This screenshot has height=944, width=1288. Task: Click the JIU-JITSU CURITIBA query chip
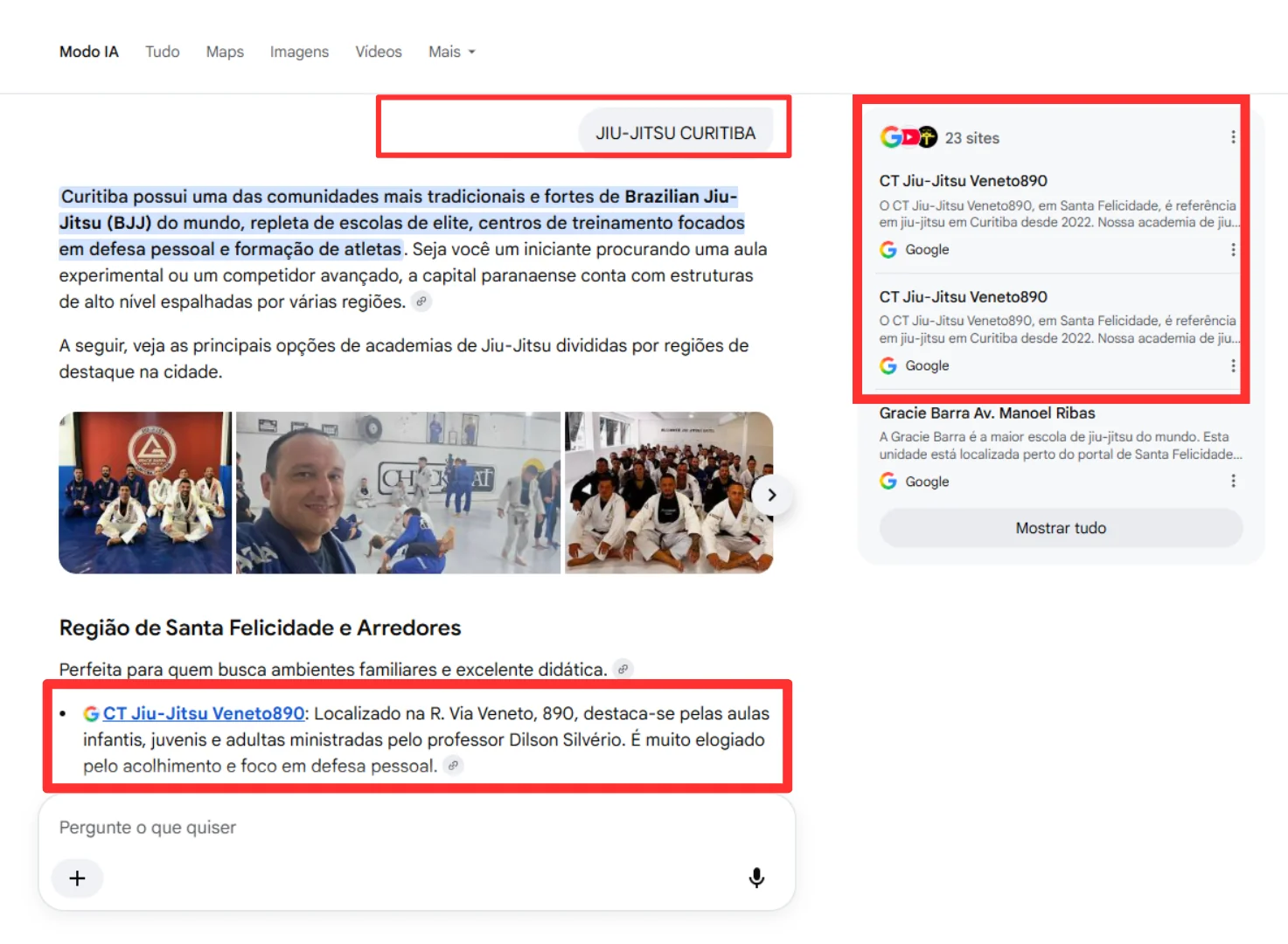pos(676,133)
